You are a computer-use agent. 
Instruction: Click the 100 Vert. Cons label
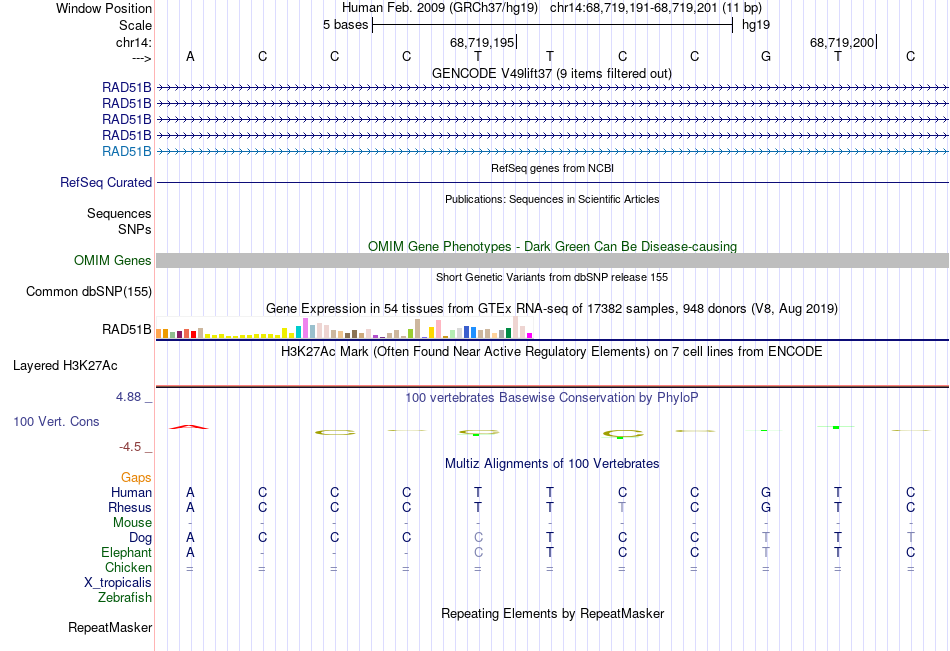point(56,421)
